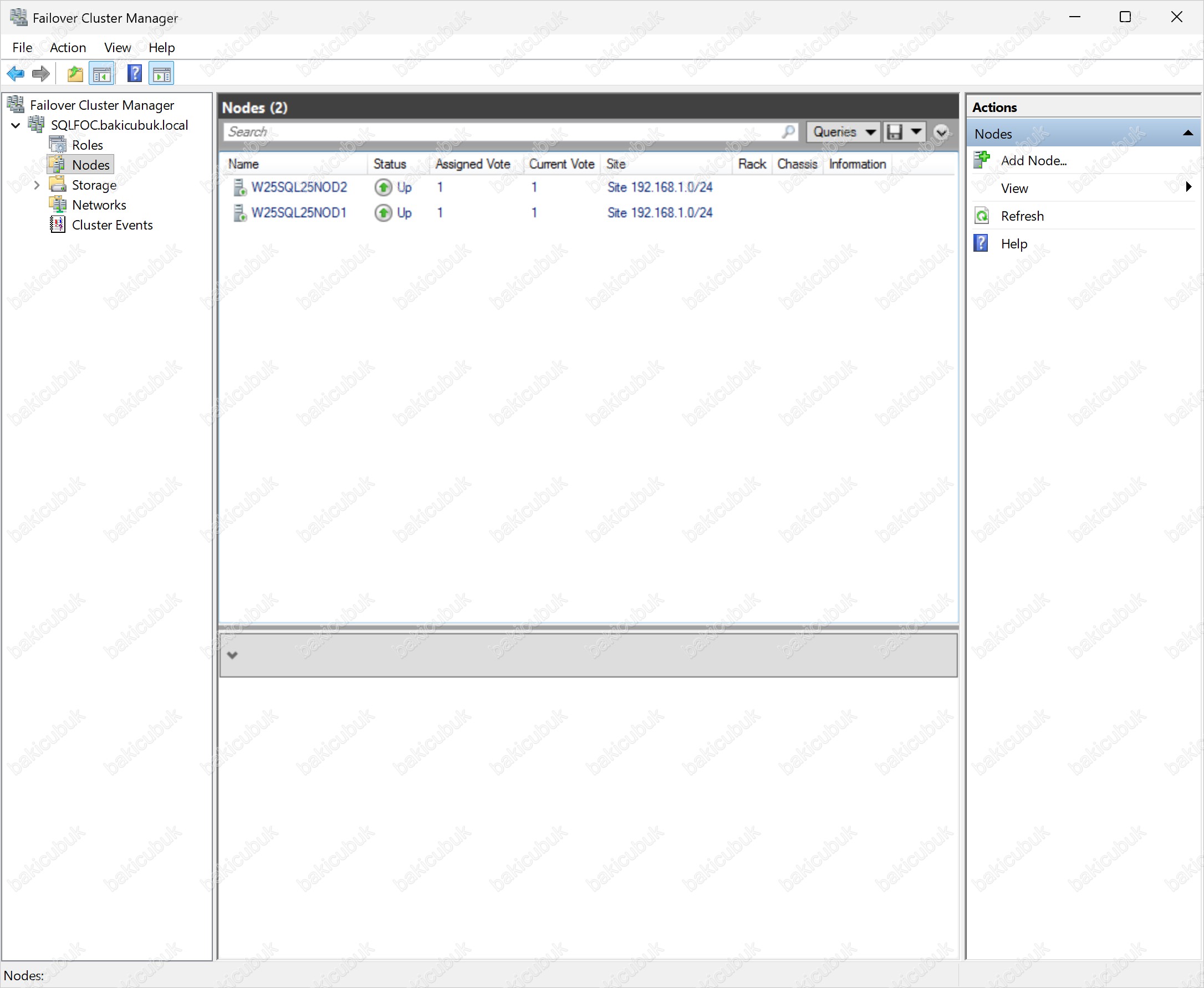Viewport: 1204px width, 988px height.
Task: Click the Refresh action in Actions pane
Action: [1022, 216]
